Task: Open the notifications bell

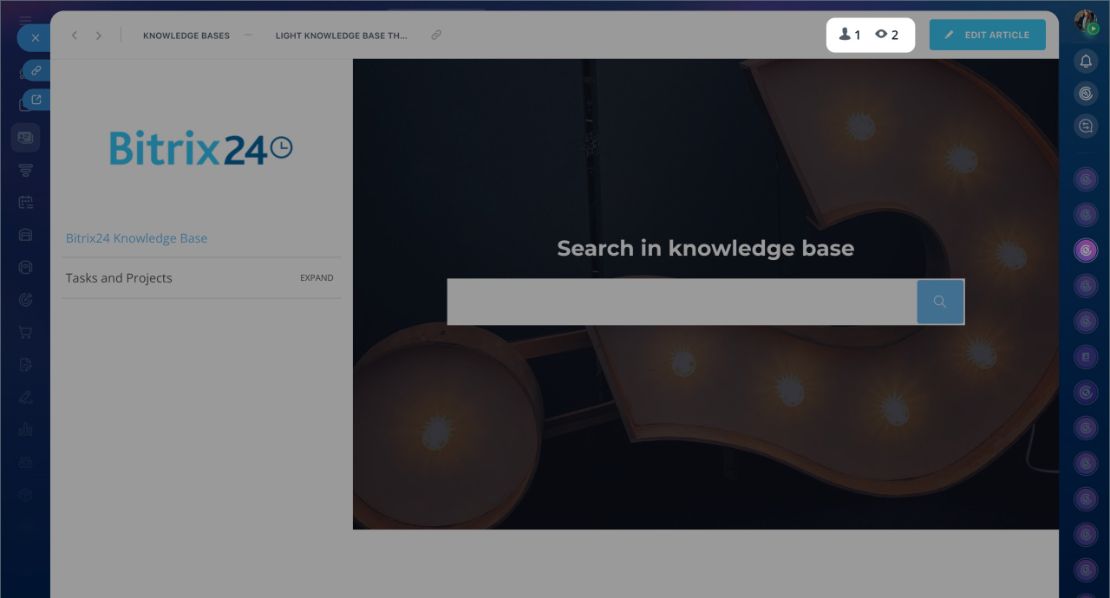Action: tap(1085, 62)
